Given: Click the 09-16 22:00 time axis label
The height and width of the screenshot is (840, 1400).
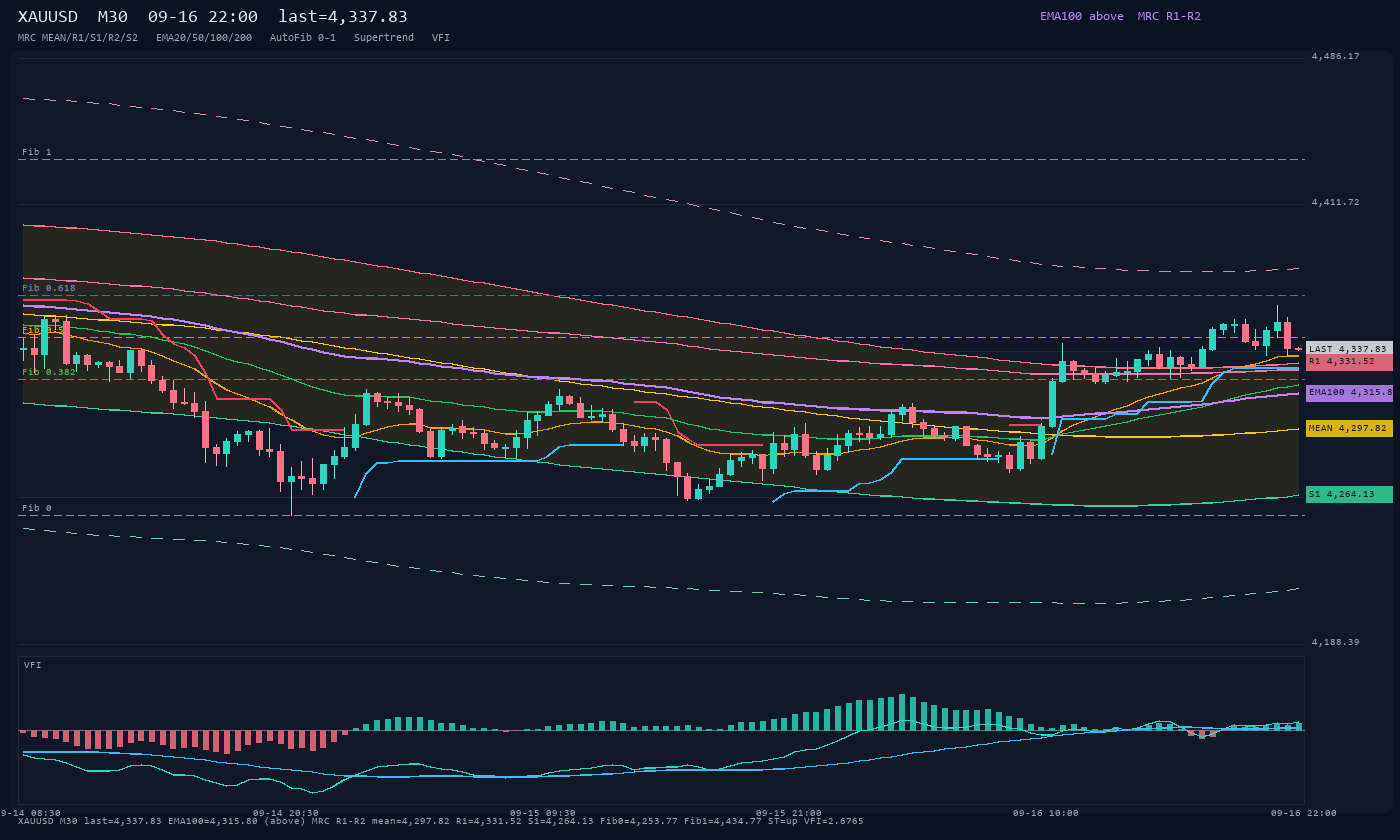Looking at the screenshot, I should coord(1304,813).
